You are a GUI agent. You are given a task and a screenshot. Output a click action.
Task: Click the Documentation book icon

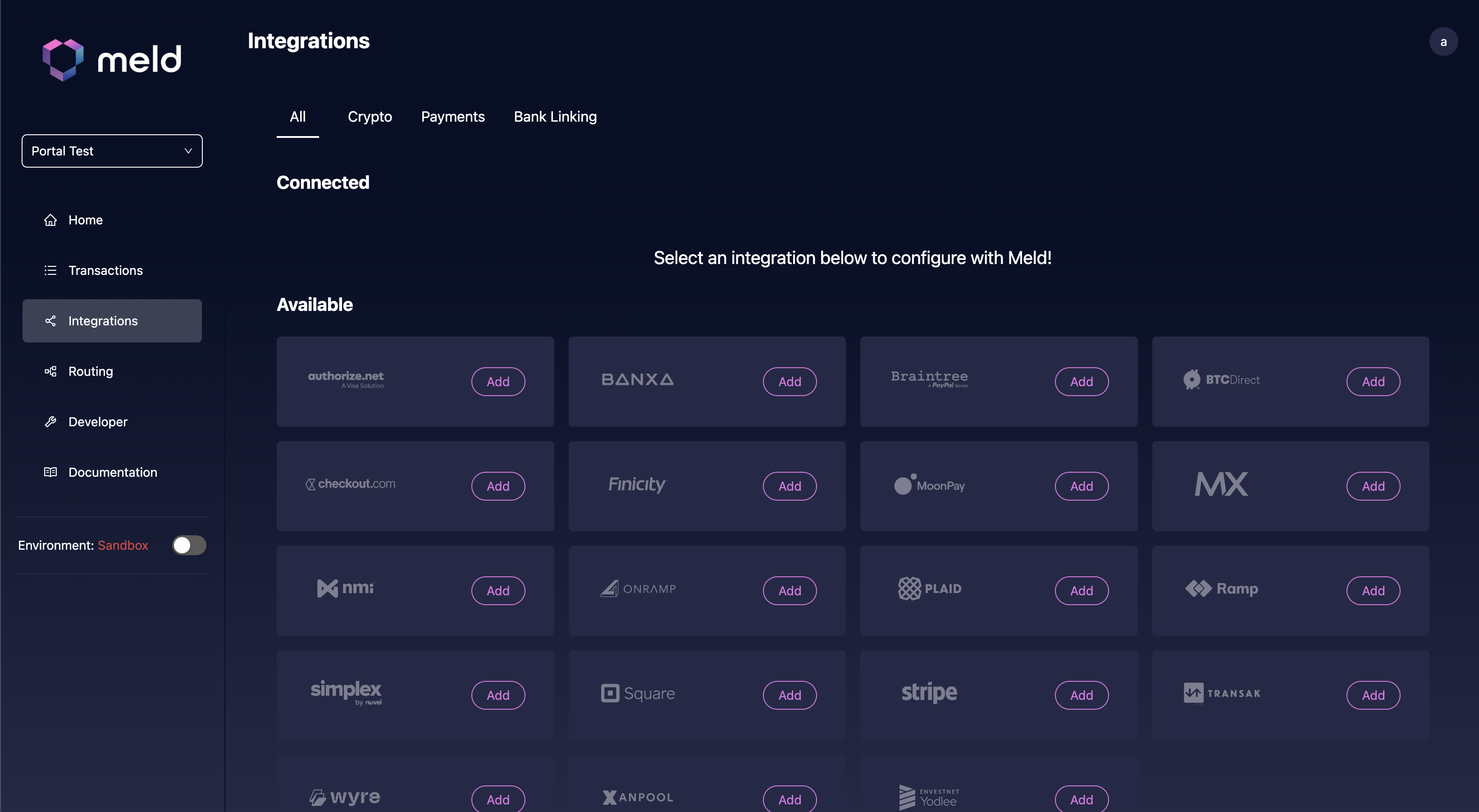(x=50, y=472)
